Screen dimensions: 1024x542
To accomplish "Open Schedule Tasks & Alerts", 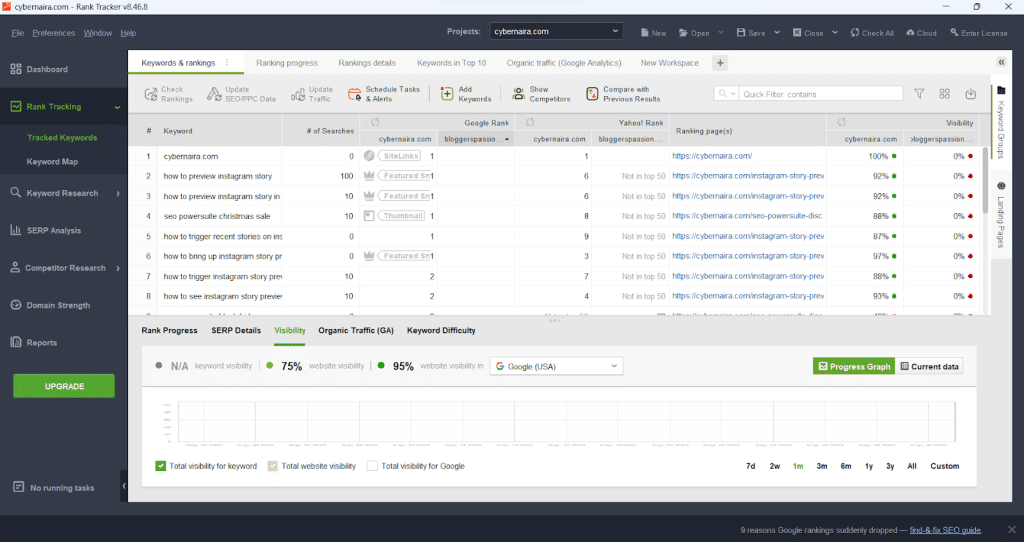I will pos(355,94).
